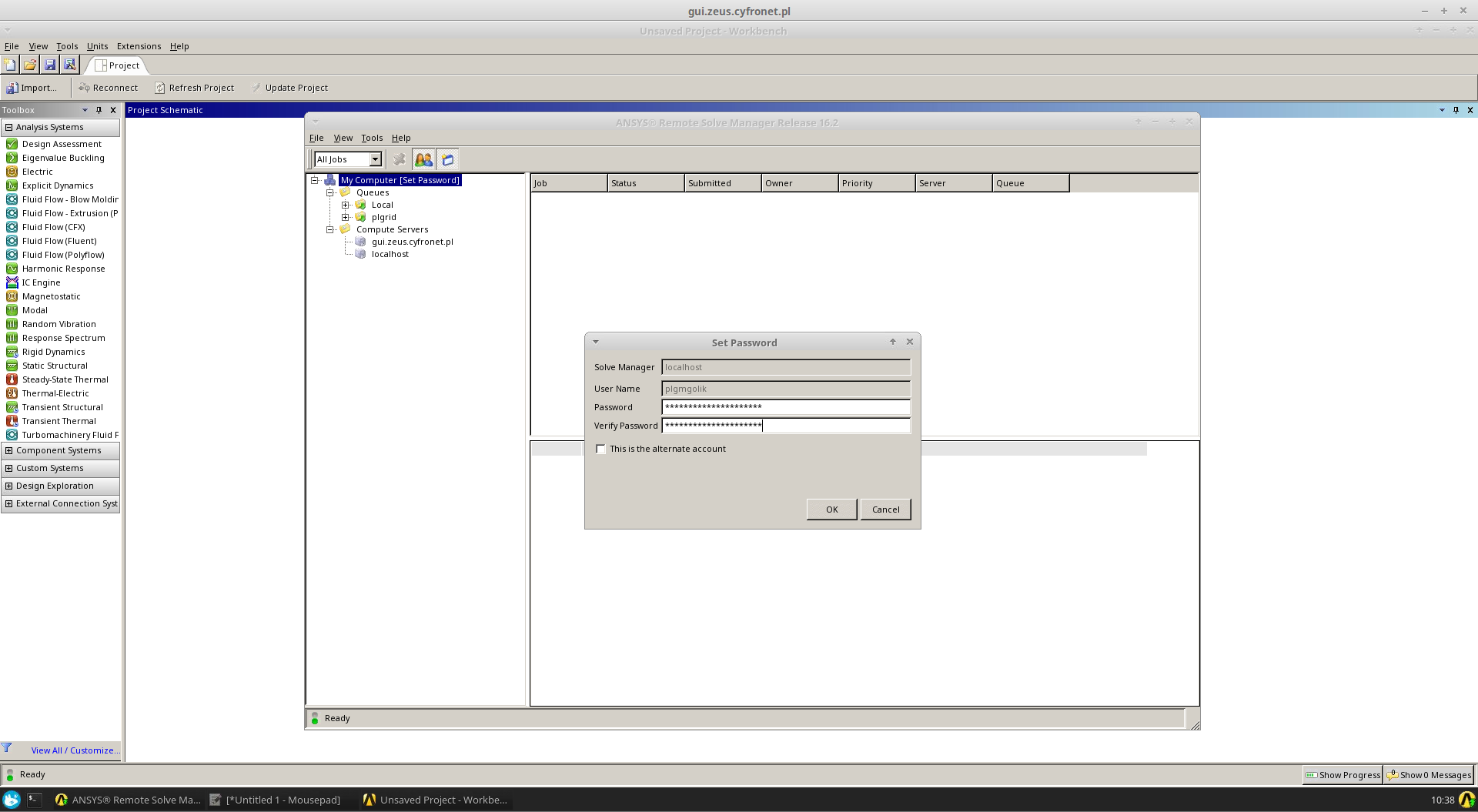Click Refresh Project

pos(195,88)
